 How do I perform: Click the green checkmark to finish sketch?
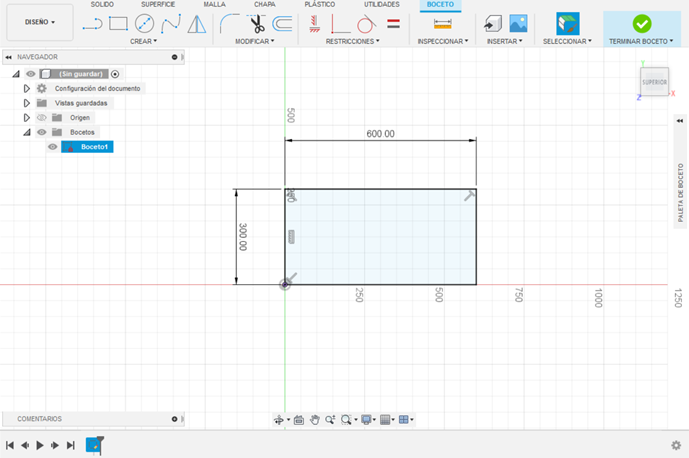(x=642, y=24)
